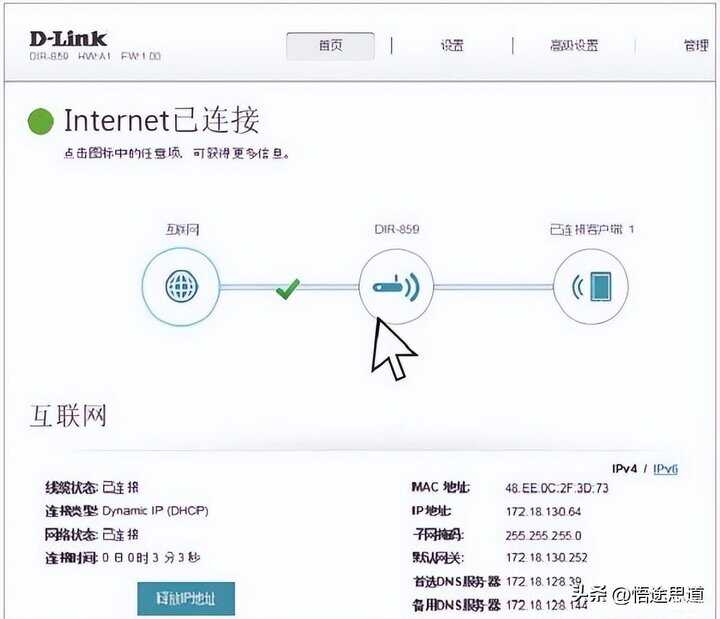
Task: Click the DIR-859 label above router
Action: click(x=397, y=229)
